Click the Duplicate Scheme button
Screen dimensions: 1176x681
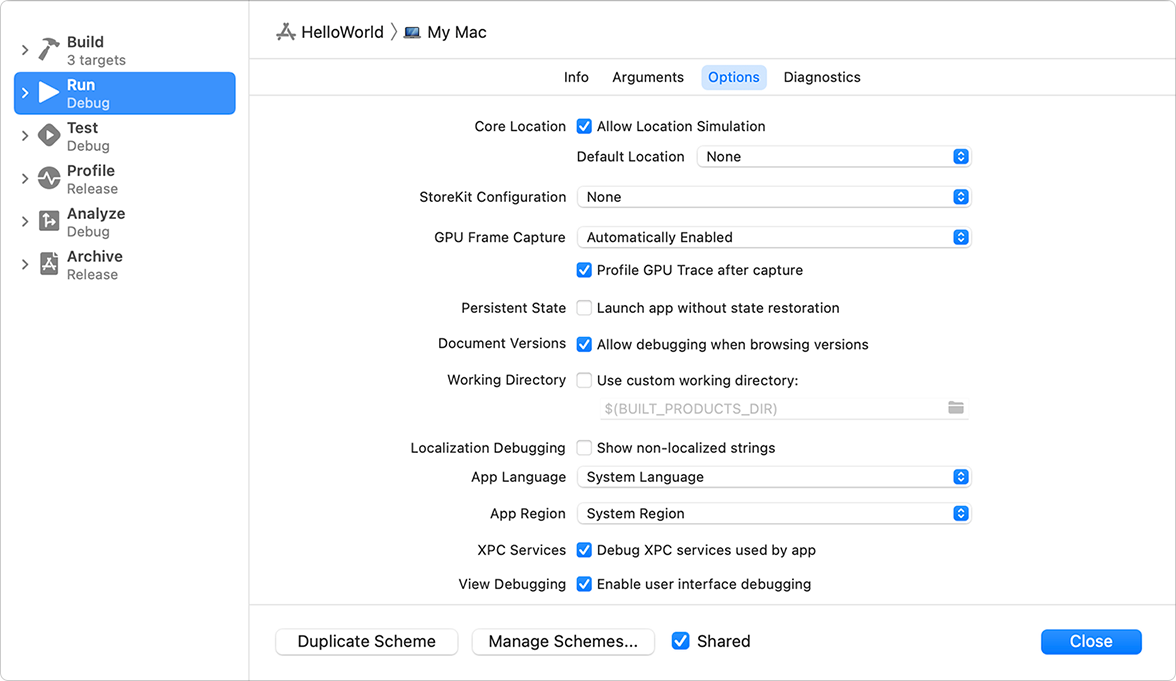click(x=366, y=642)
